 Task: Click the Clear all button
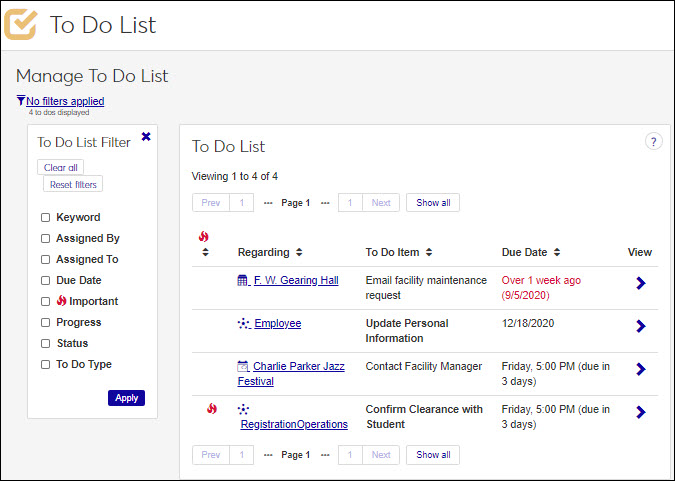(x=61, y=168)
